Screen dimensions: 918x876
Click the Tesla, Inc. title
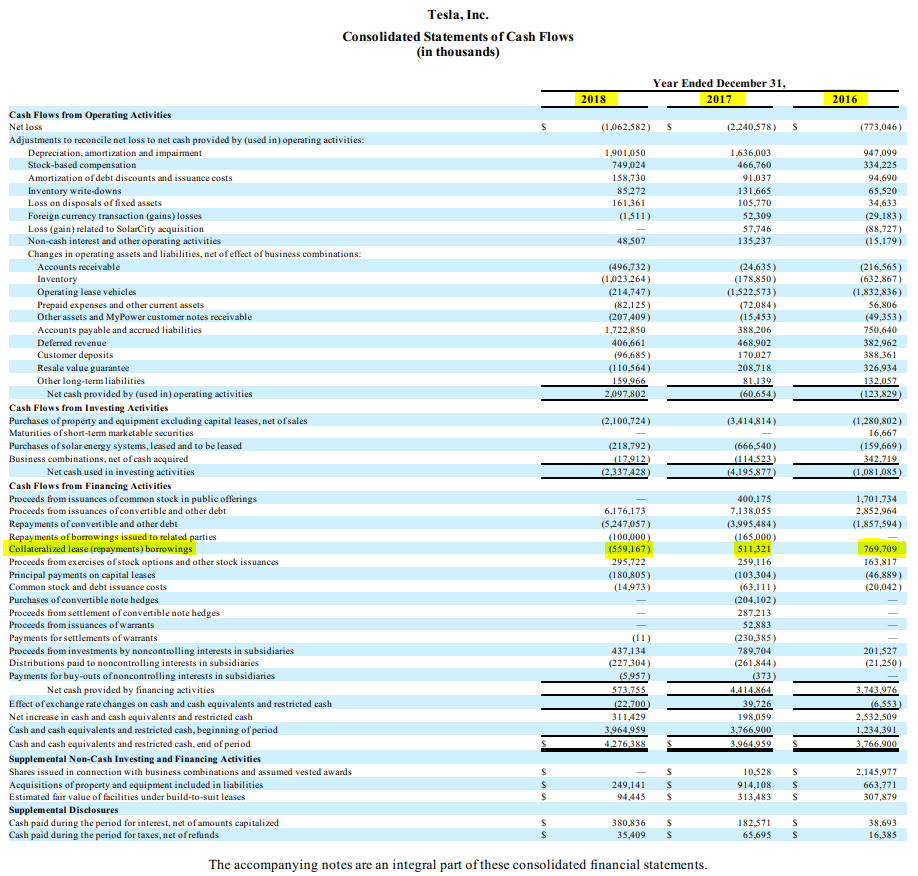pos(458,15)
